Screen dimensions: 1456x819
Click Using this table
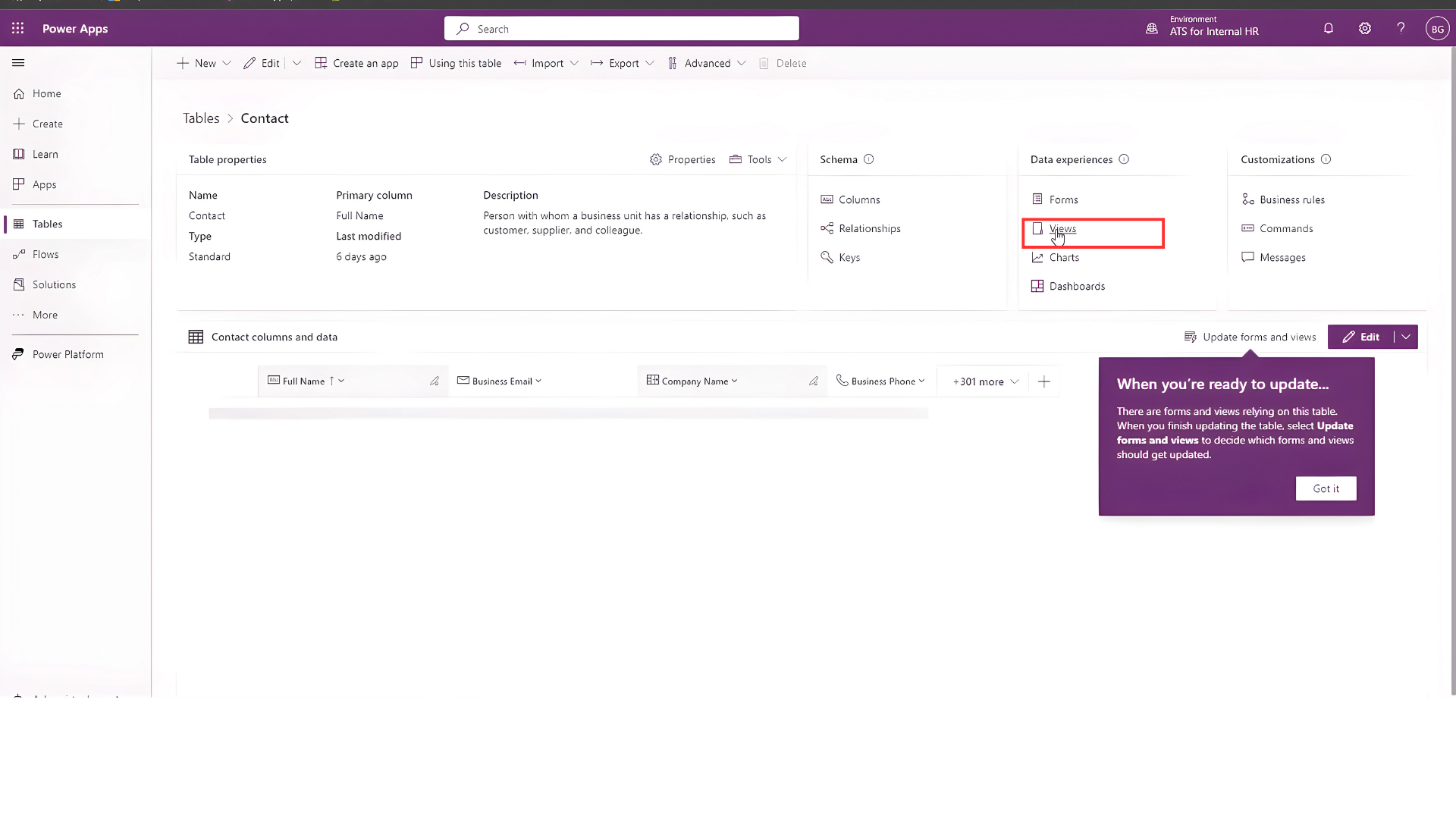[x=456, y=63]
